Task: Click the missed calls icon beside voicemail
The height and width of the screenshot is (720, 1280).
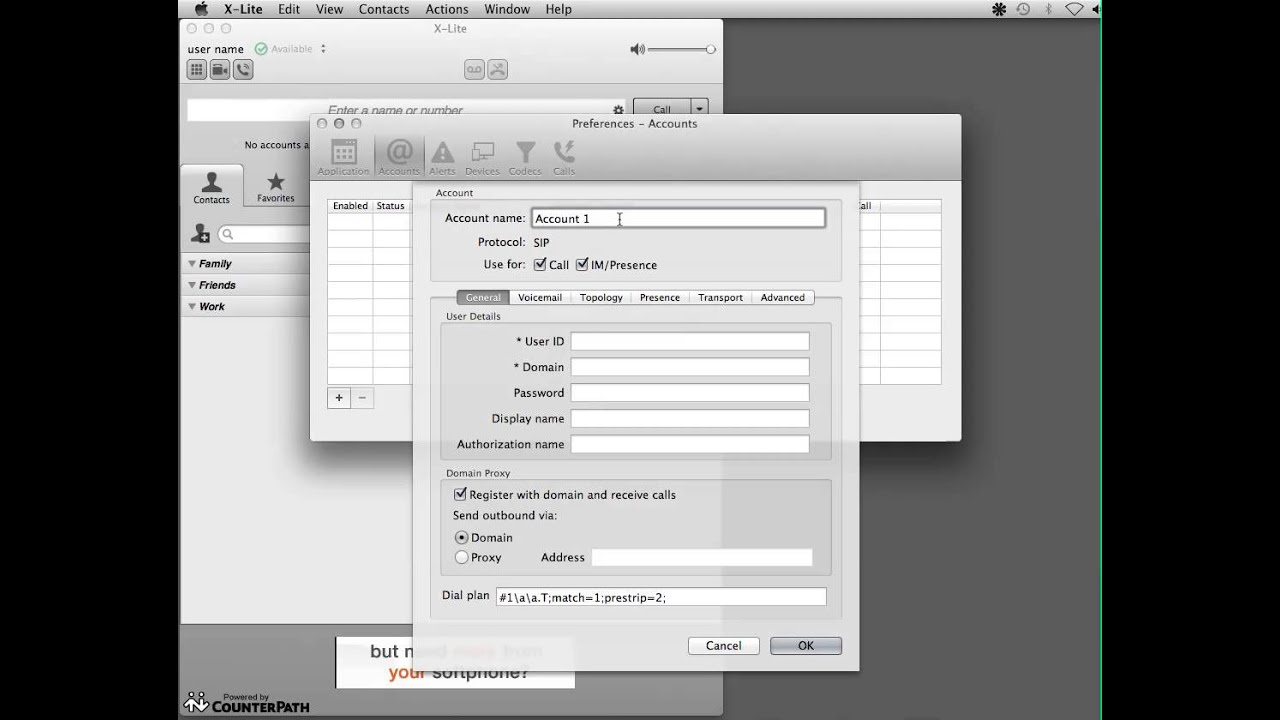Action: coord(497,69)
